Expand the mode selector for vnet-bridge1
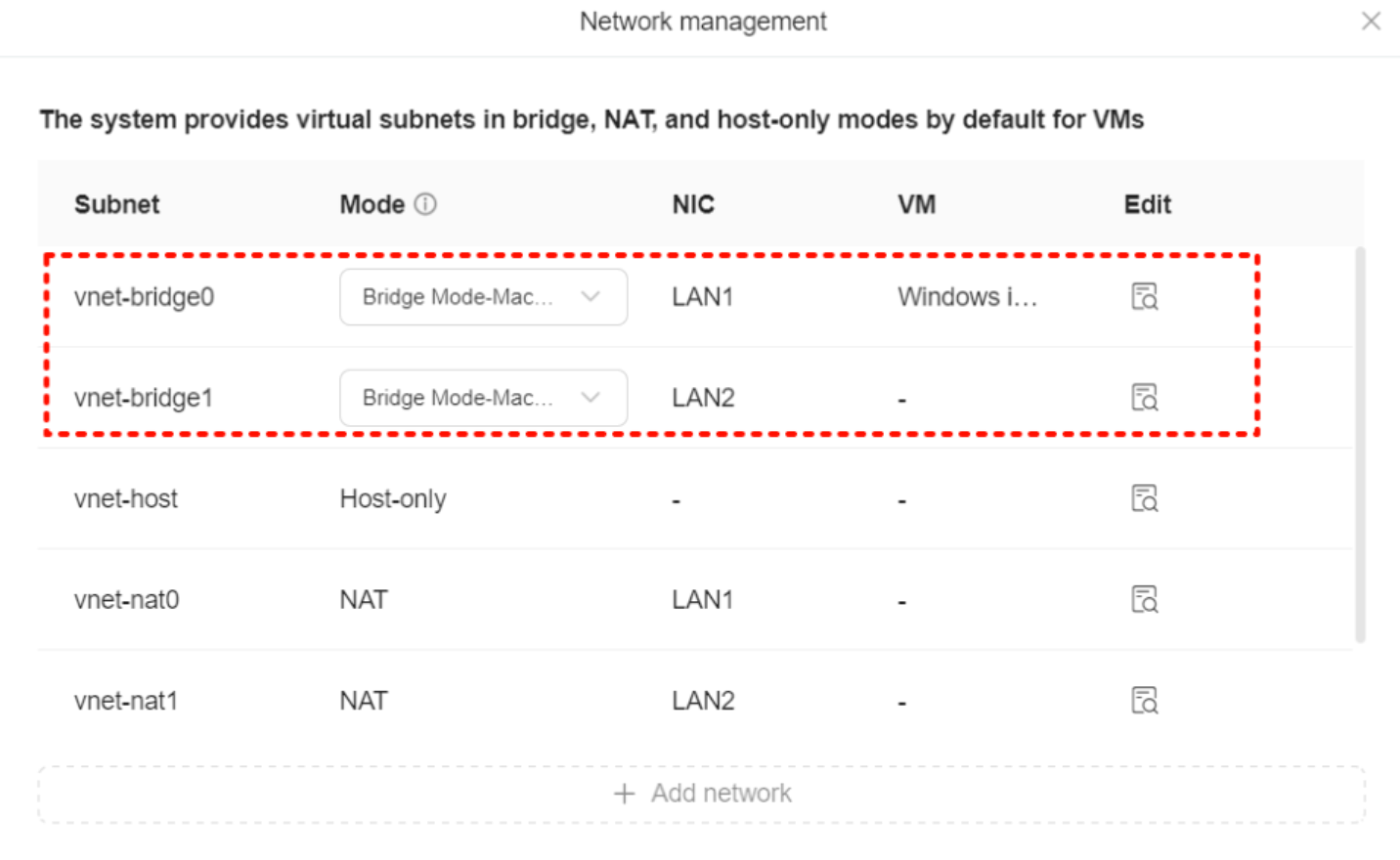The width and height of the screenshot is (1400, 860). click(x=483, y=397)
